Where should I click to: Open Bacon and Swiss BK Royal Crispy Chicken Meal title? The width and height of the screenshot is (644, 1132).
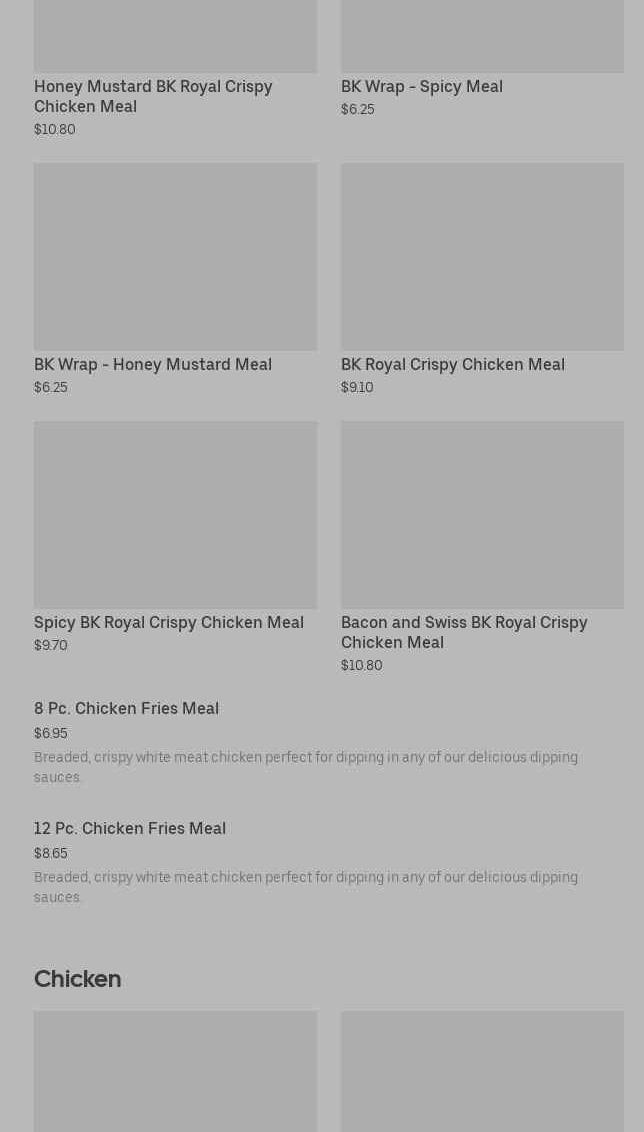click(x=463, y=632)
